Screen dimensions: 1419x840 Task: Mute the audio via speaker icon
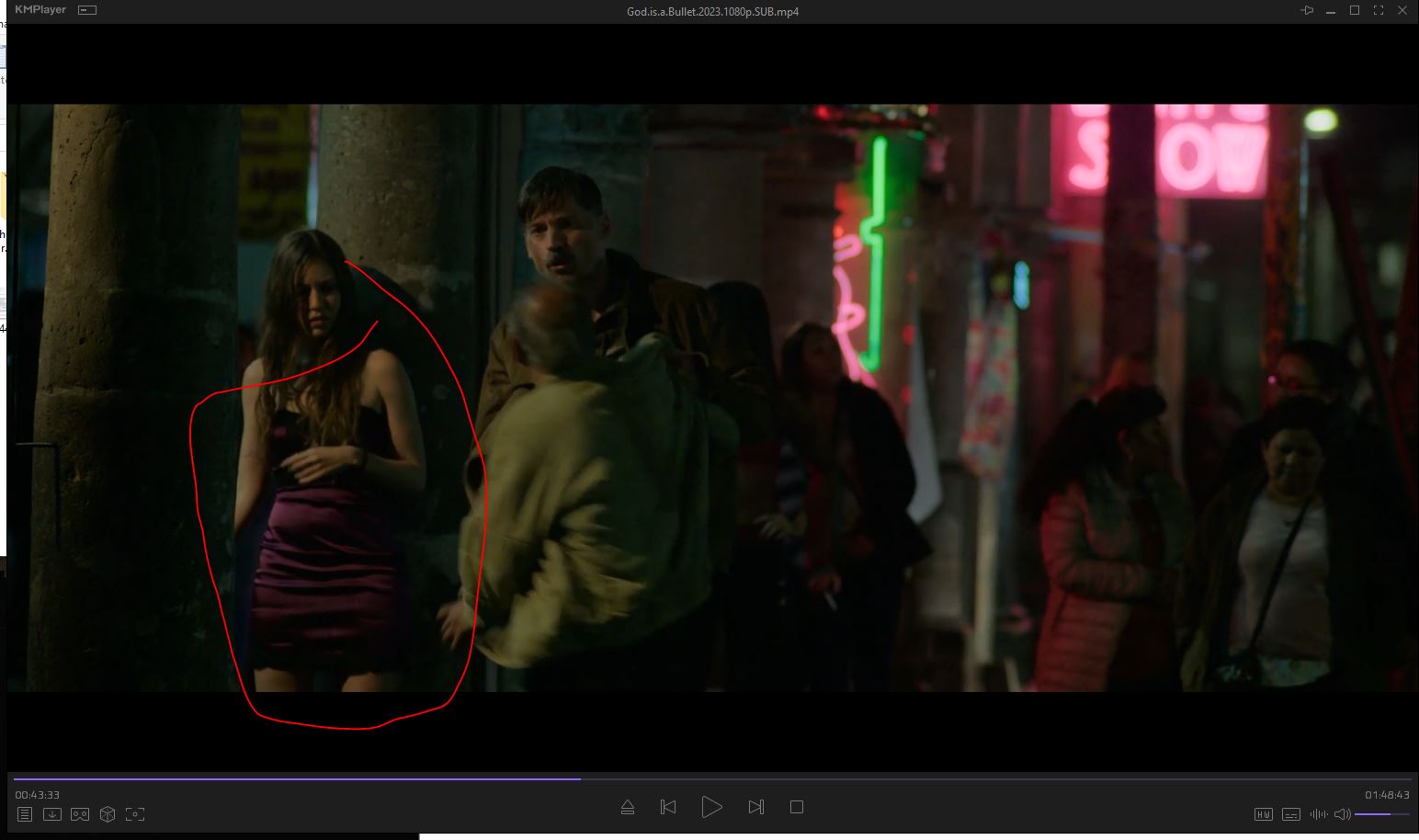(1342, 814)
